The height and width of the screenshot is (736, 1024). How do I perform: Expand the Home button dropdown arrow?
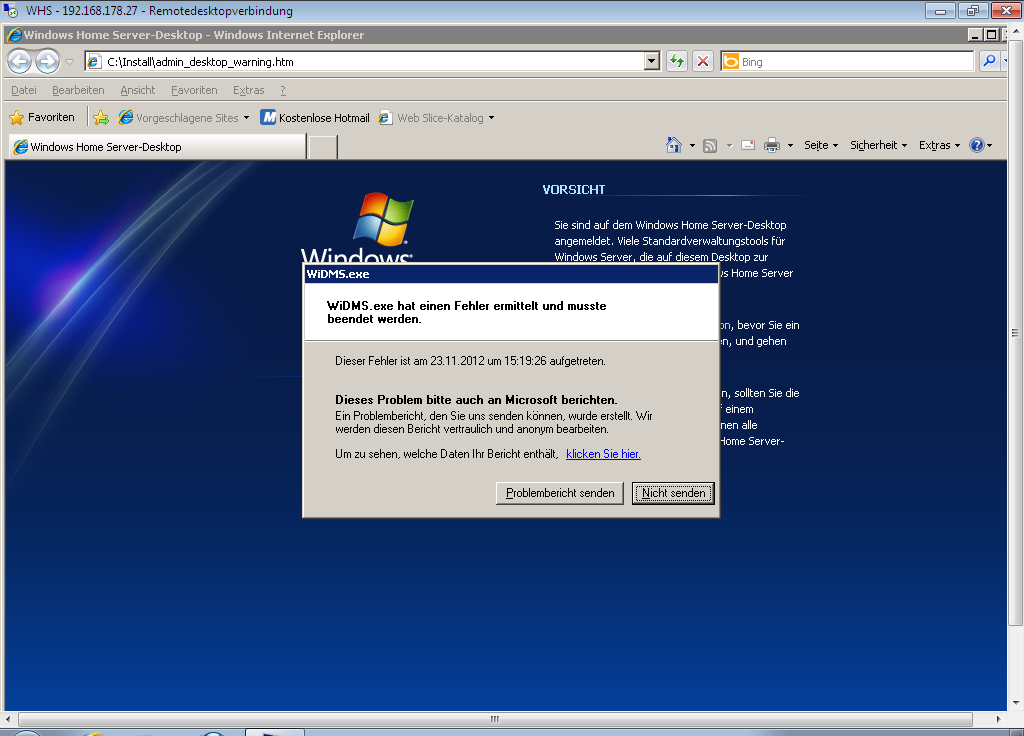(x=692, y=146)
